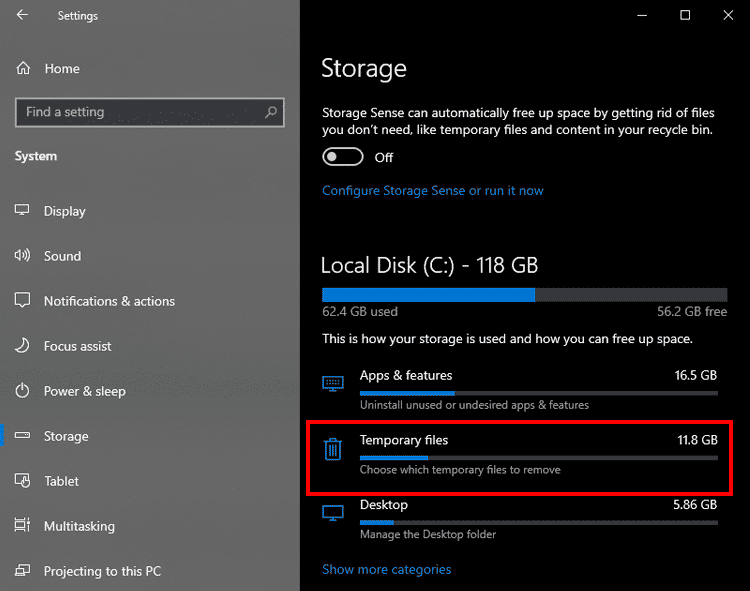Select the Sound speaker icon

pos(22,255)
